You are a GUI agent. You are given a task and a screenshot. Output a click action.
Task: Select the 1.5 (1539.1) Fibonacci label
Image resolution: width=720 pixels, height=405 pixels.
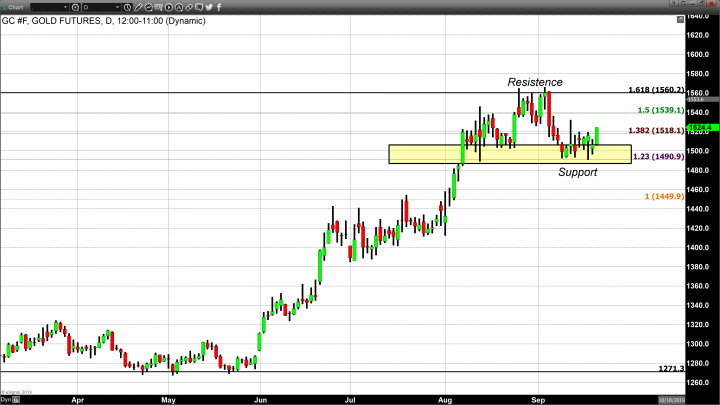tap(661, 110)
